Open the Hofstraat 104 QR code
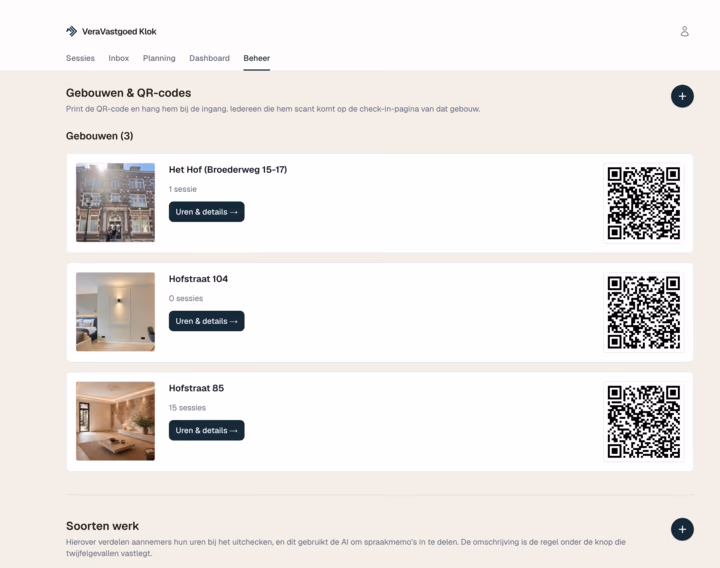The image size is (720, 568). 643,312
